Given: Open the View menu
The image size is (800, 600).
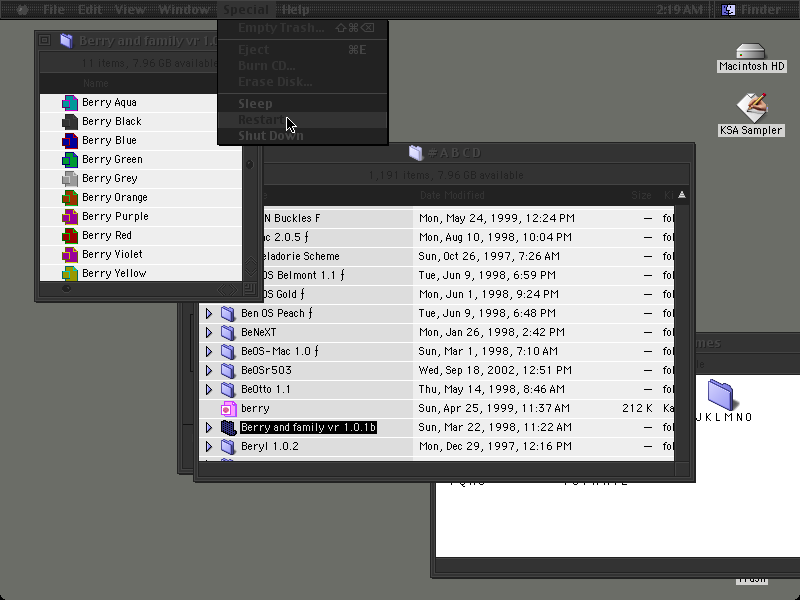Looking at the screenshot, I should 130,10.
